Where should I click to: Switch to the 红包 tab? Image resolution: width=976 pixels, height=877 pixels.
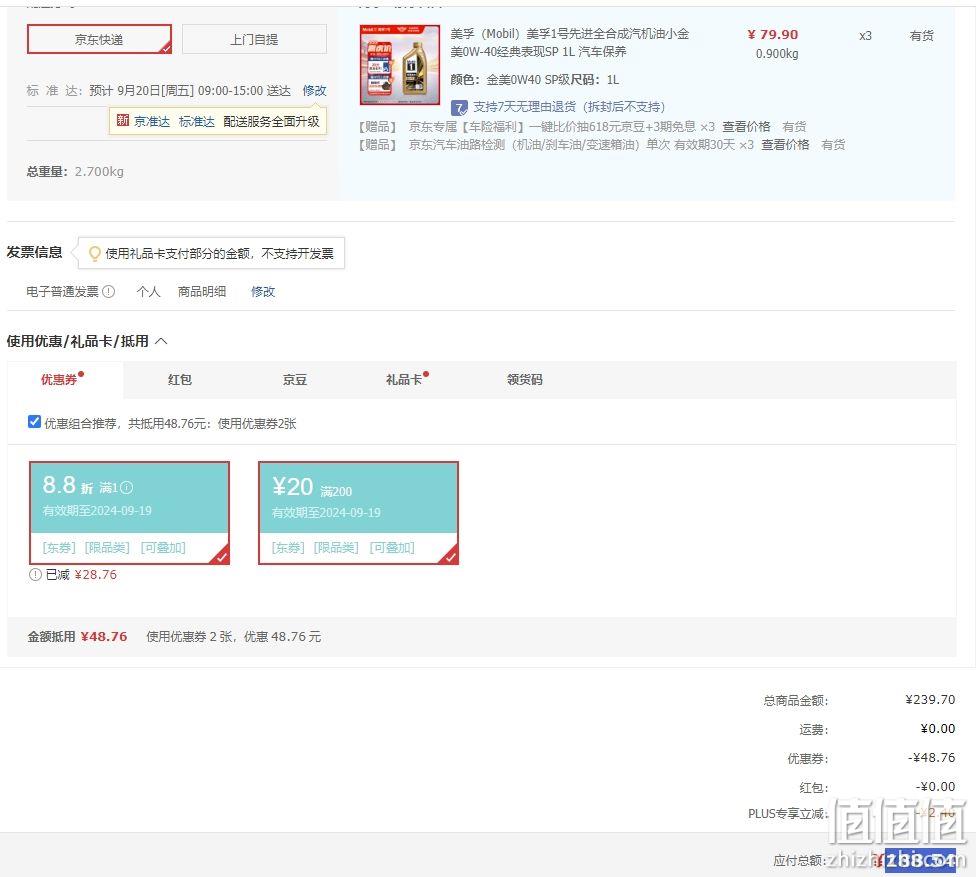pyautogui.click(x=180, y=380)
